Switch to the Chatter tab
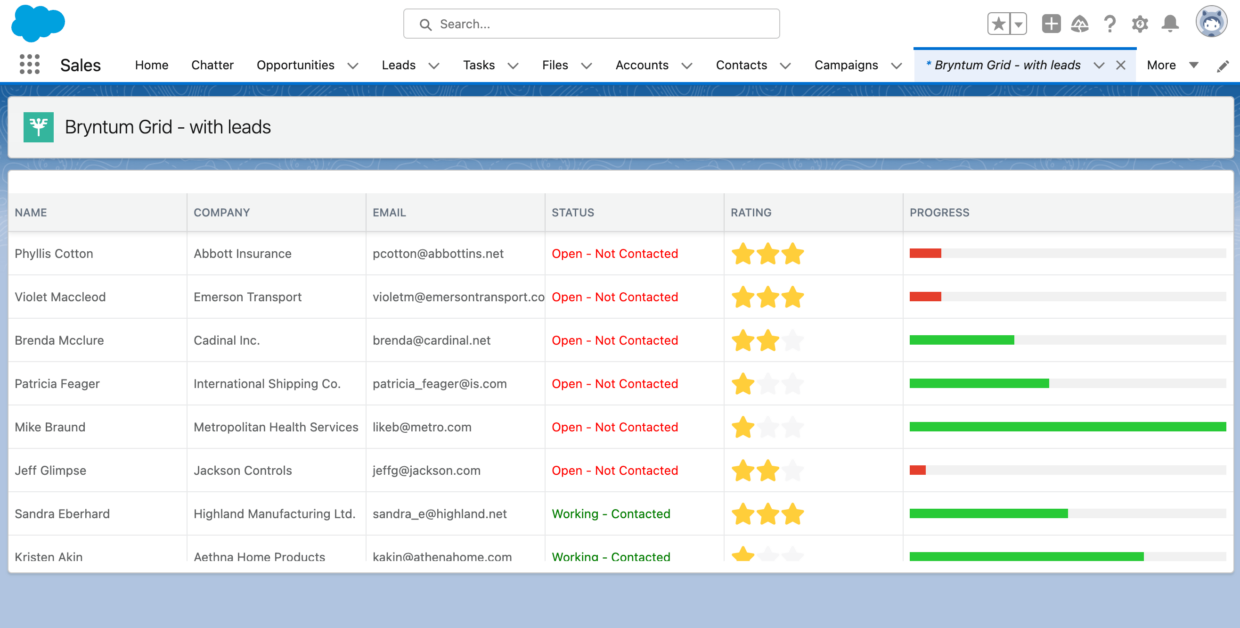1240x628 pixels. 212,64
